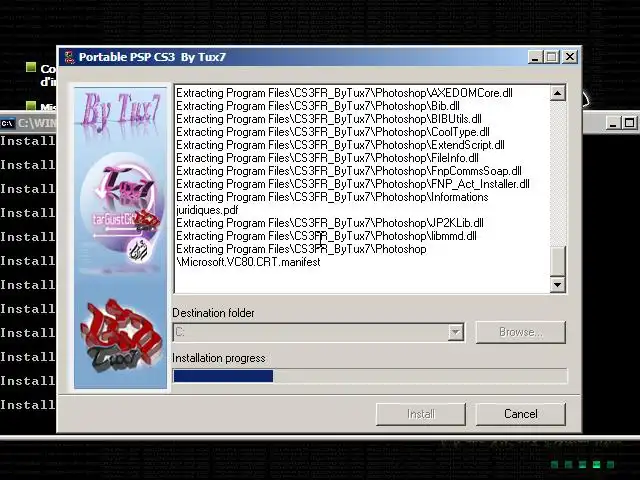The height and width of the screenshot is (480, 640).
Task: Click the installation progress bar
Action: [x=370, y=376]
